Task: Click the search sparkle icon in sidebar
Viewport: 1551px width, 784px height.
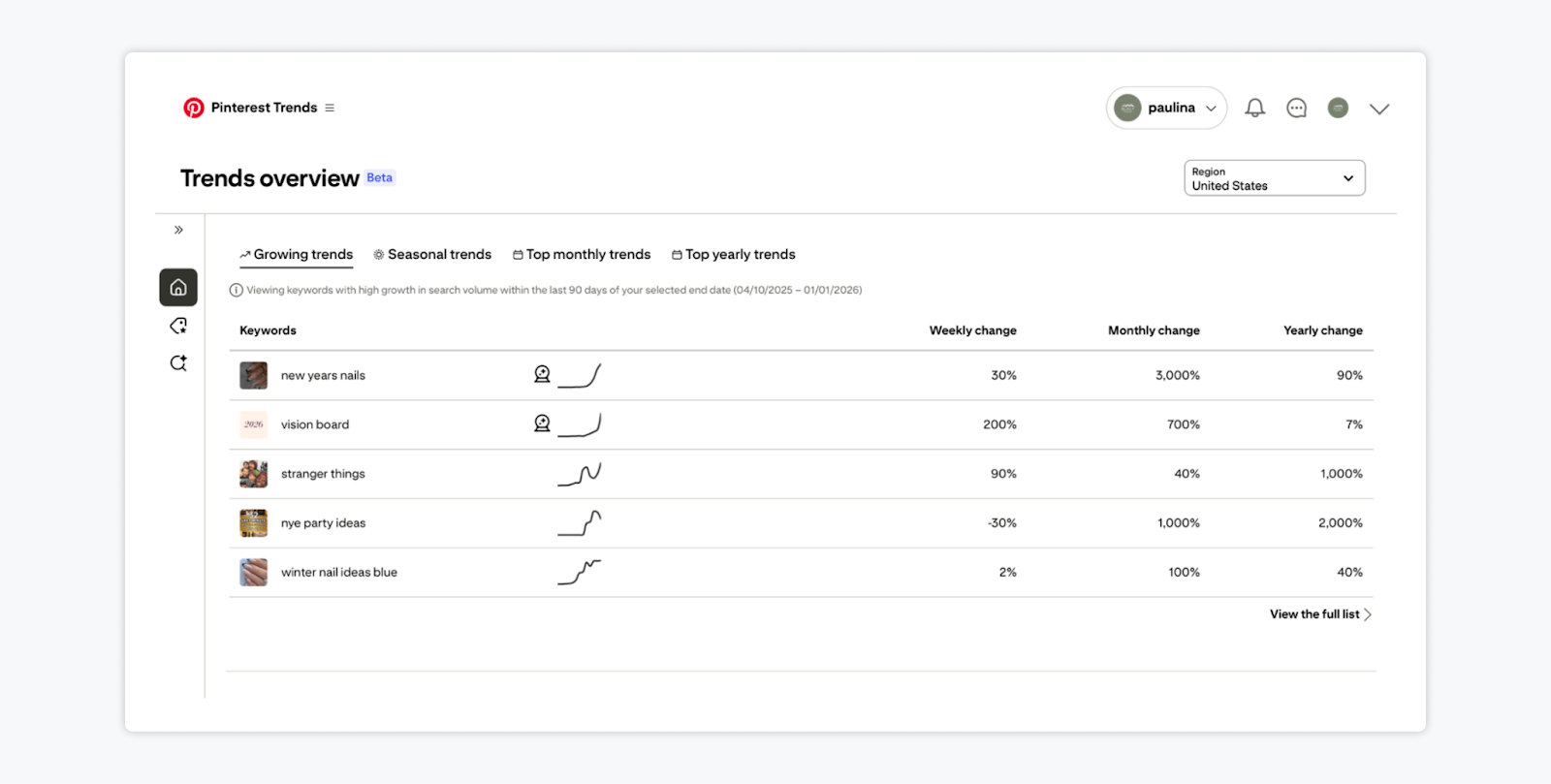Action: pyautogui.click(x=178, y=363)
